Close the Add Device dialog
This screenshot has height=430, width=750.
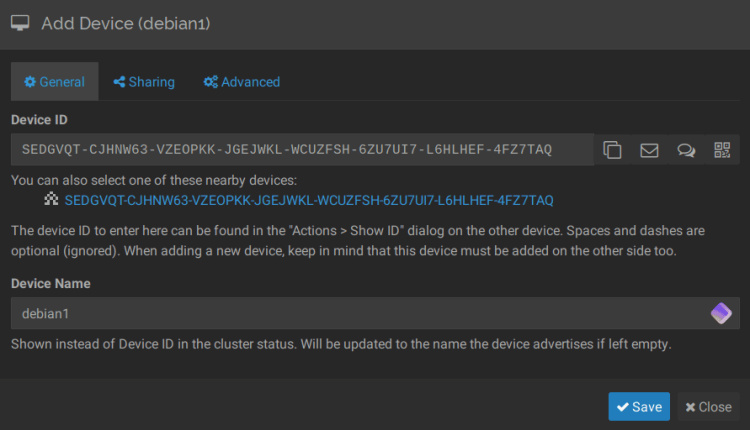(708, 407)
